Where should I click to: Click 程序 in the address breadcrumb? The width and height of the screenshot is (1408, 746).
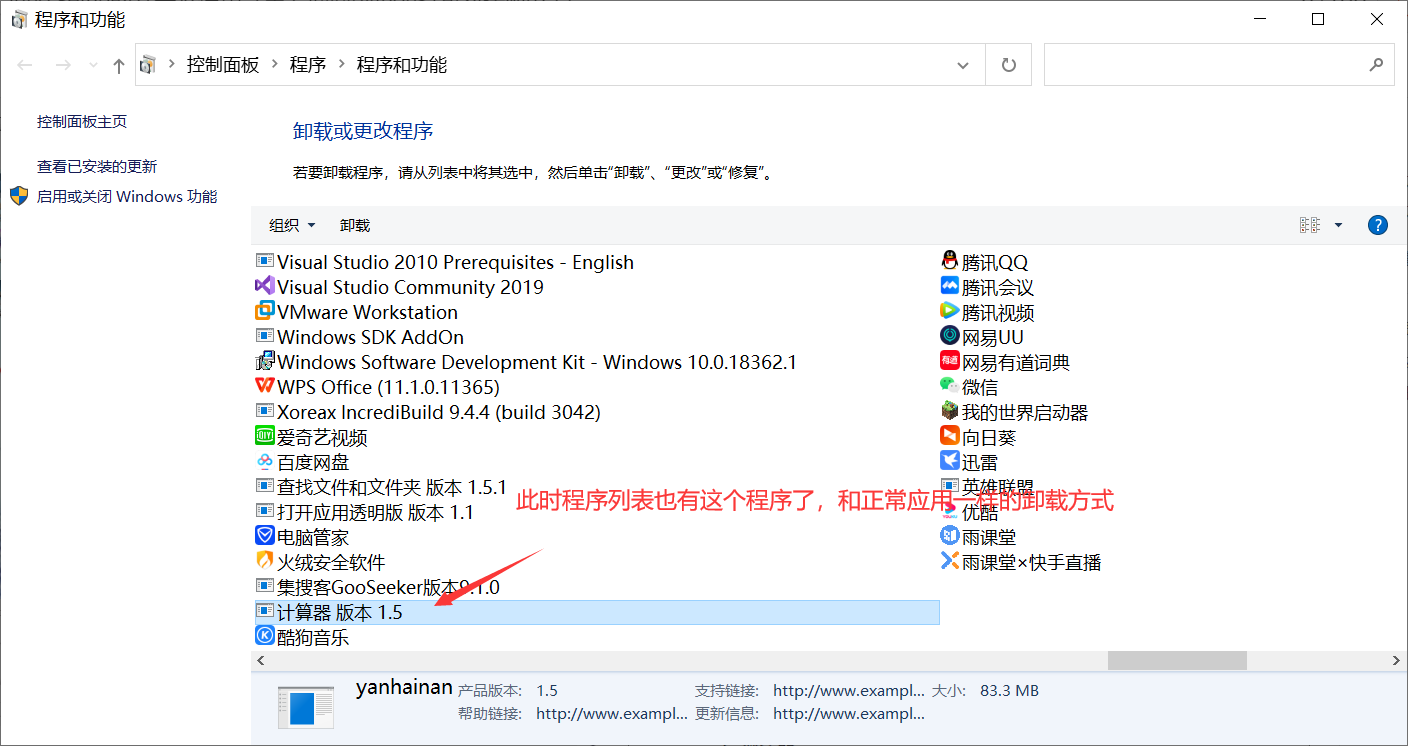pos(308,65)
